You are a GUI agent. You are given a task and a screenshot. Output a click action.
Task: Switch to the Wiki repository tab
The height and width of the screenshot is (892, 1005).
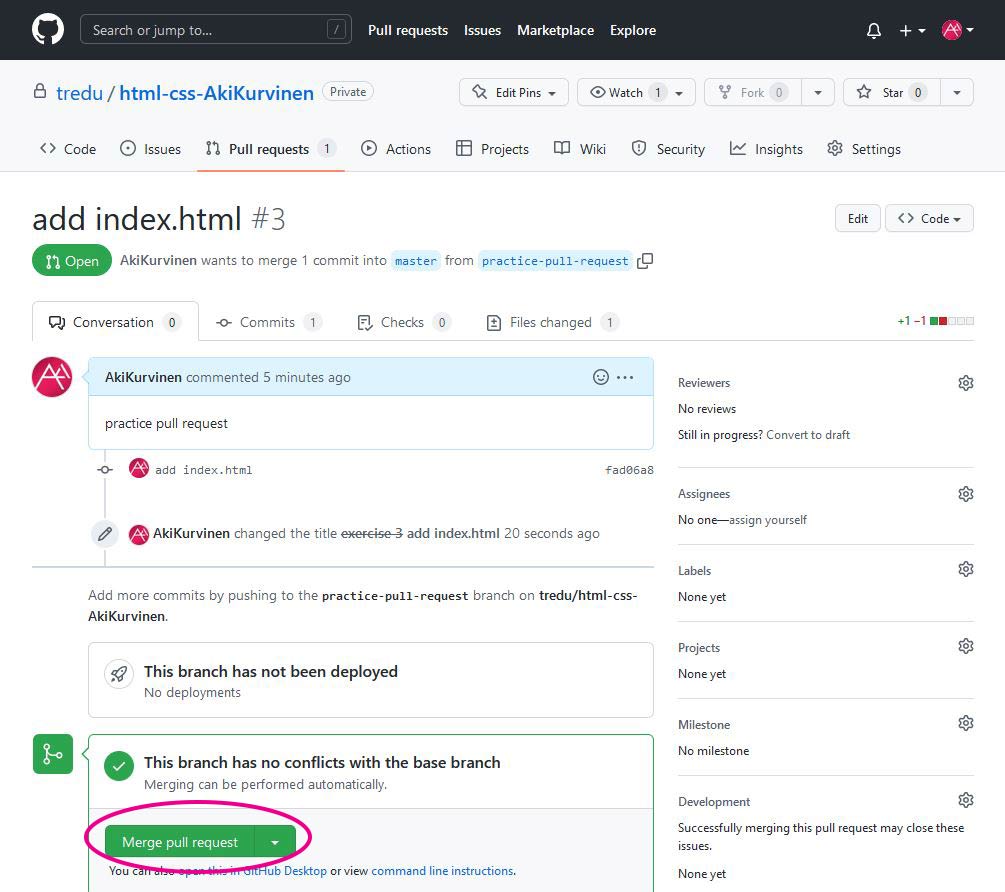[580, 149]
